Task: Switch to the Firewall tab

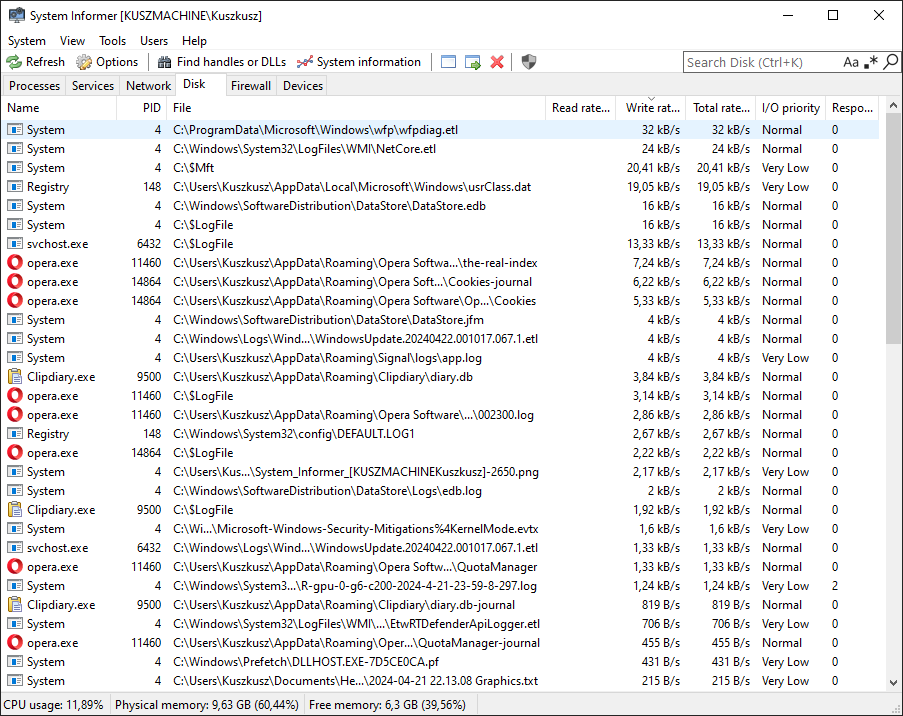Action: point(251,86)
